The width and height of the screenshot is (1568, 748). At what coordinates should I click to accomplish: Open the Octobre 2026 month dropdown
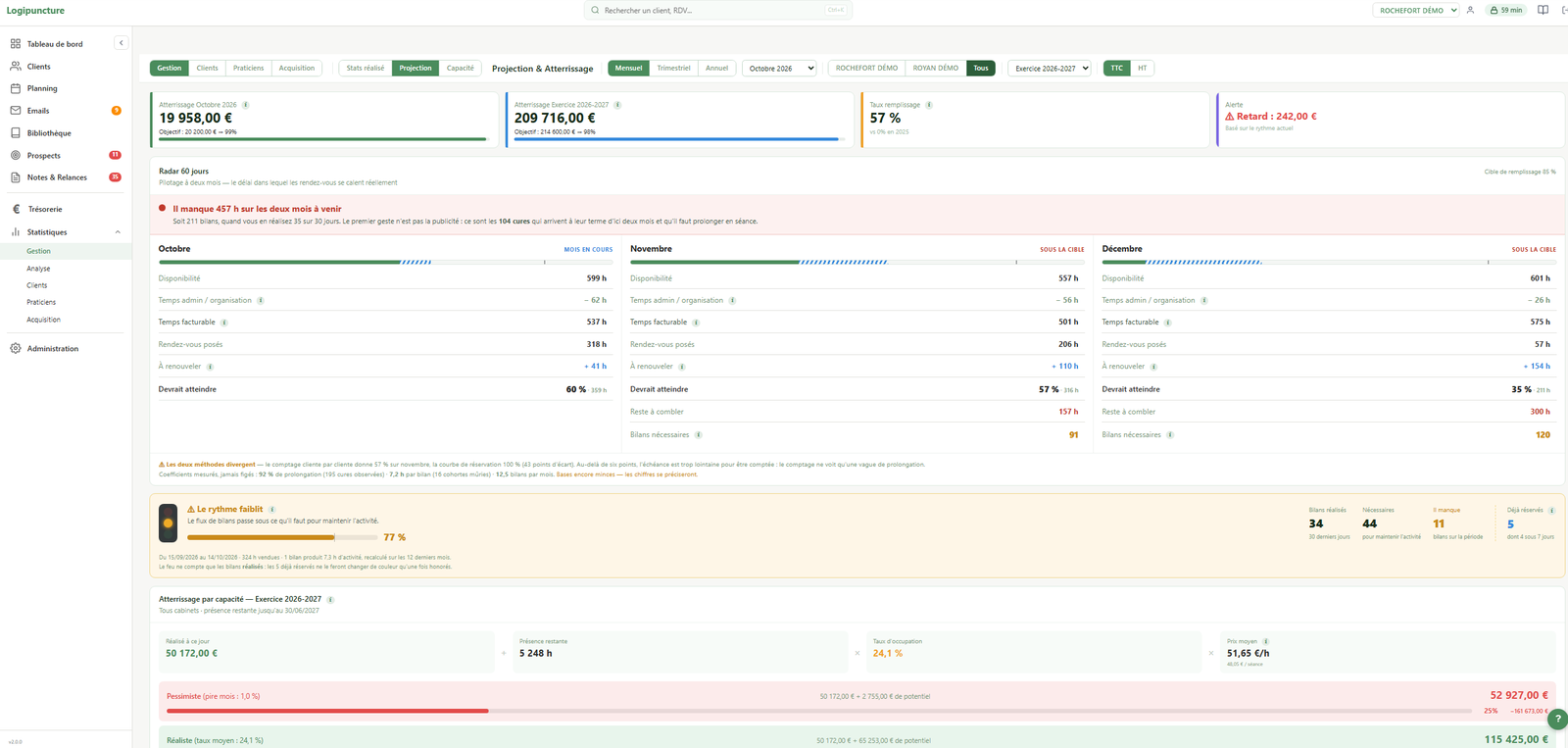tap(779, 69)
